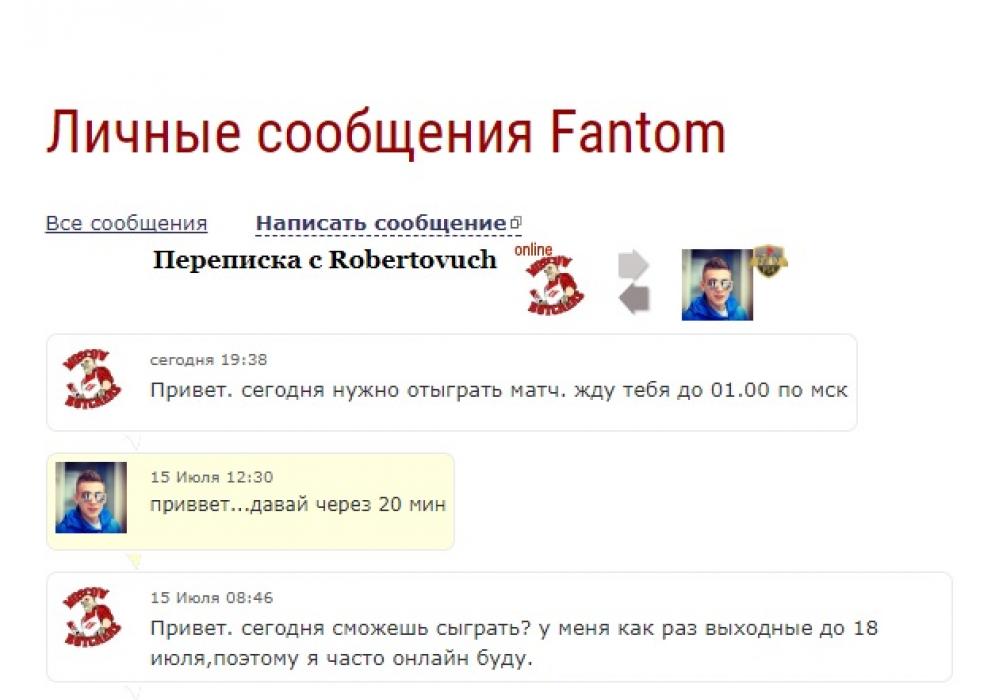Click the gold badge beside header photo

click(768, 261)
